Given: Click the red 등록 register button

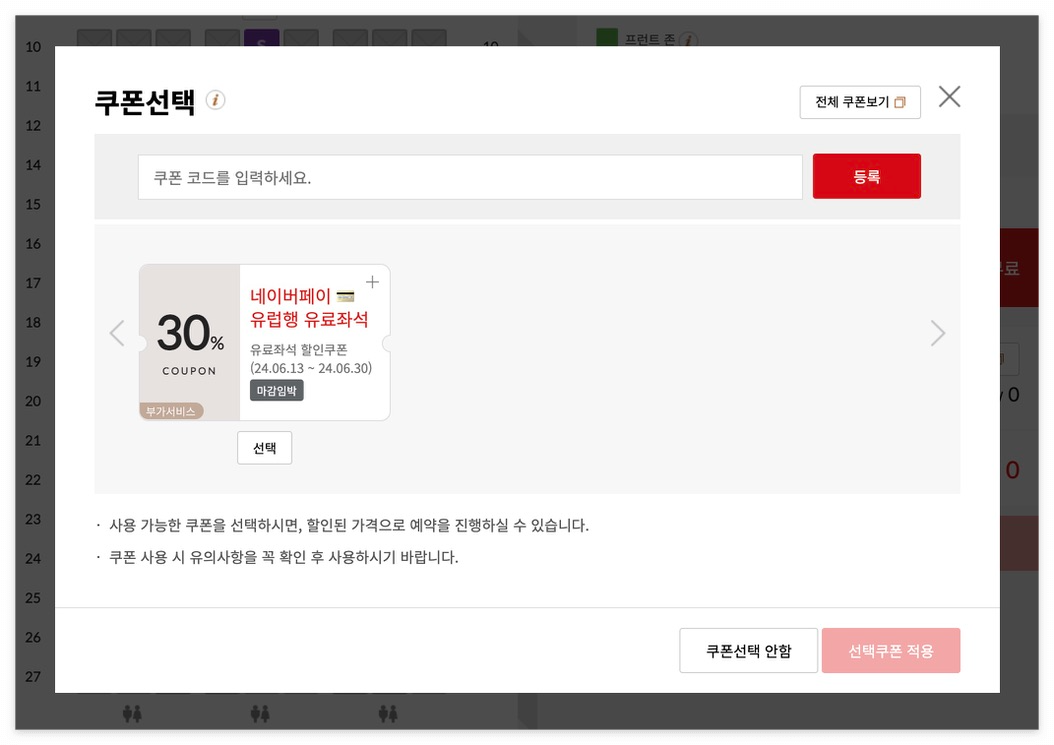Looking at the screenshot, I should [866, 176].
